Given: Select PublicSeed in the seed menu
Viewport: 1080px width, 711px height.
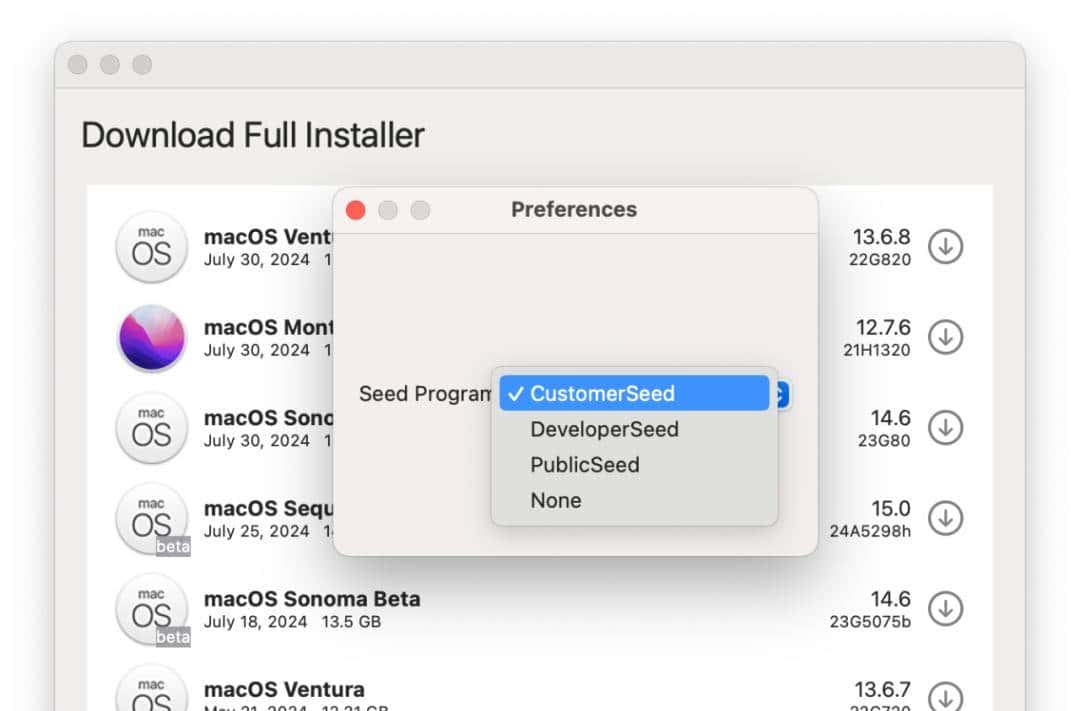Looking at the screenshot, I should pyautogui.click(x=584, y=464).
